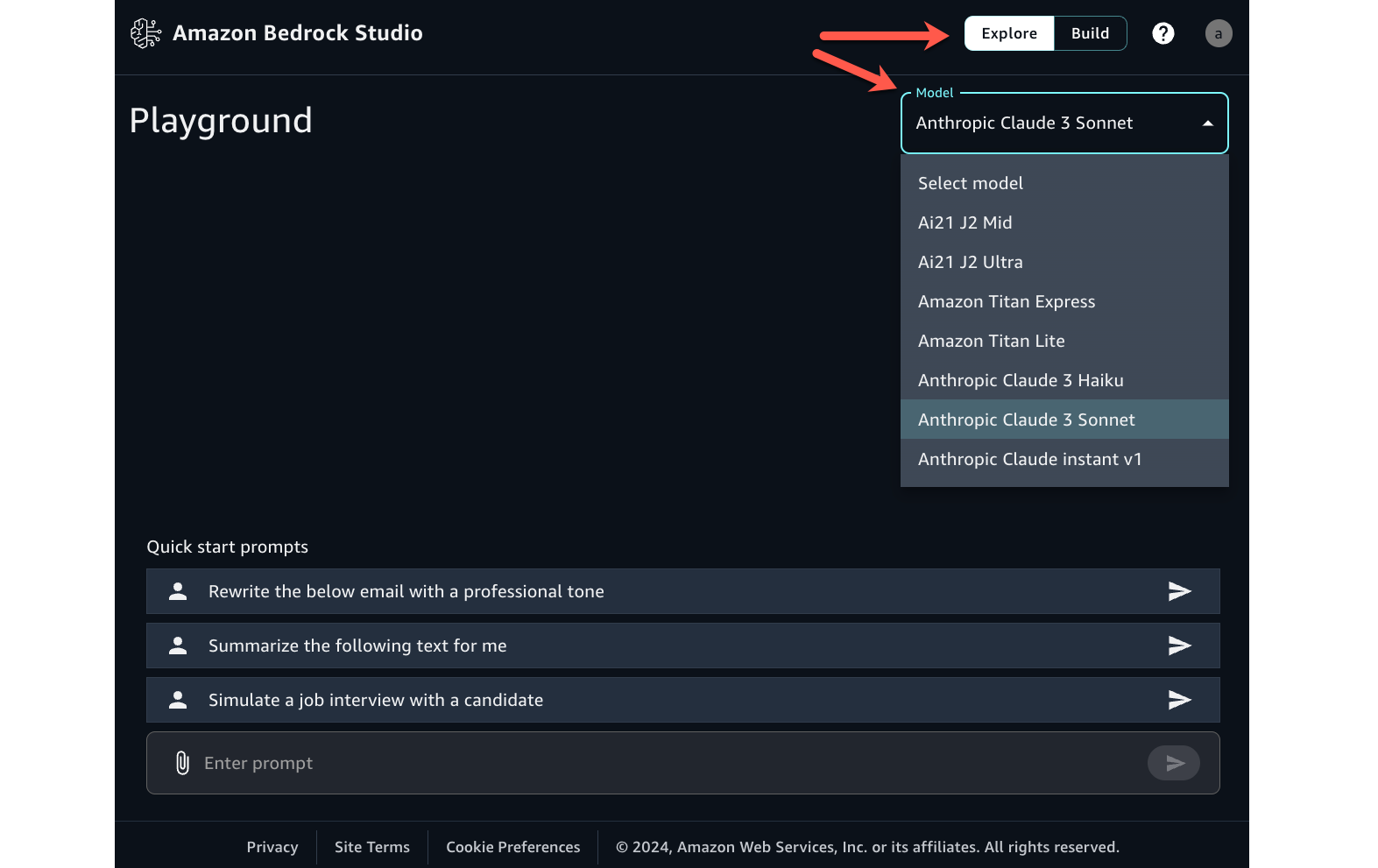Click the send button in prompt box
The width and height of the screenshot is (1378, 868).
(1174, 763)
